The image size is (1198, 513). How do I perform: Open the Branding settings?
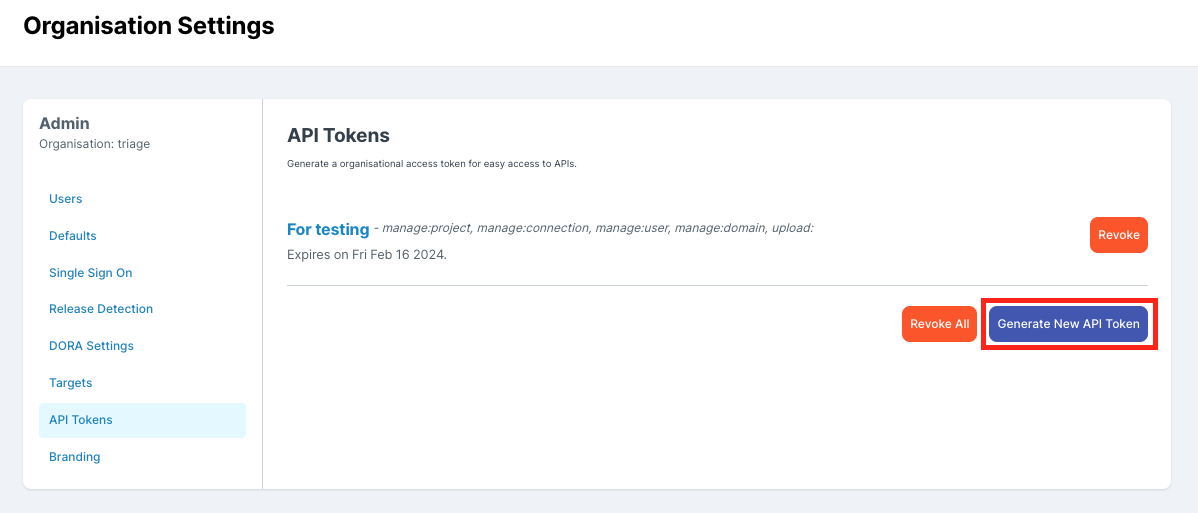(x=75, y=457)
